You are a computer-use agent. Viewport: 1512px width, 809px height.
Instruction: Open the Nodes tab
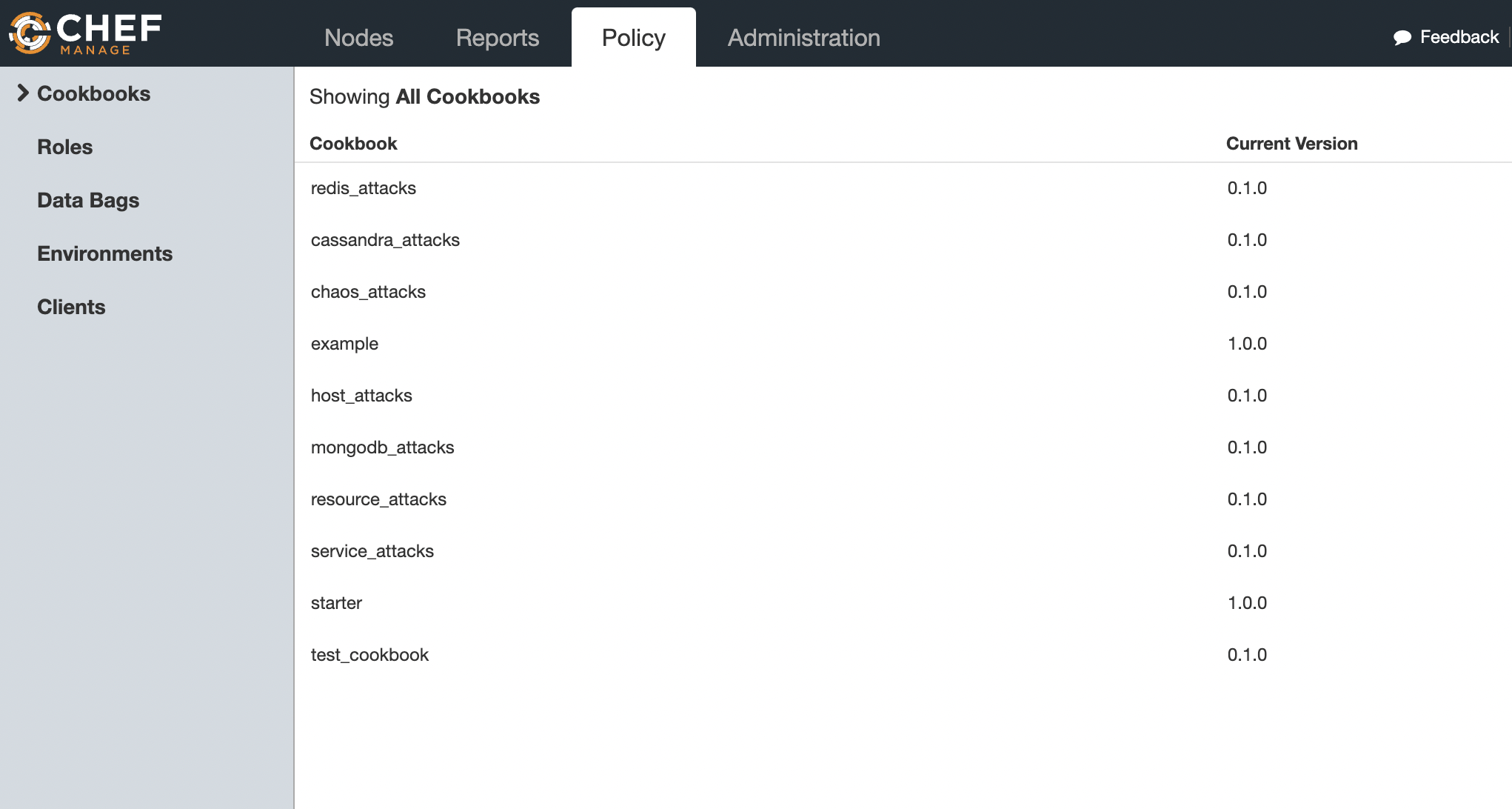pyautogui.click(x=358, y=38)
